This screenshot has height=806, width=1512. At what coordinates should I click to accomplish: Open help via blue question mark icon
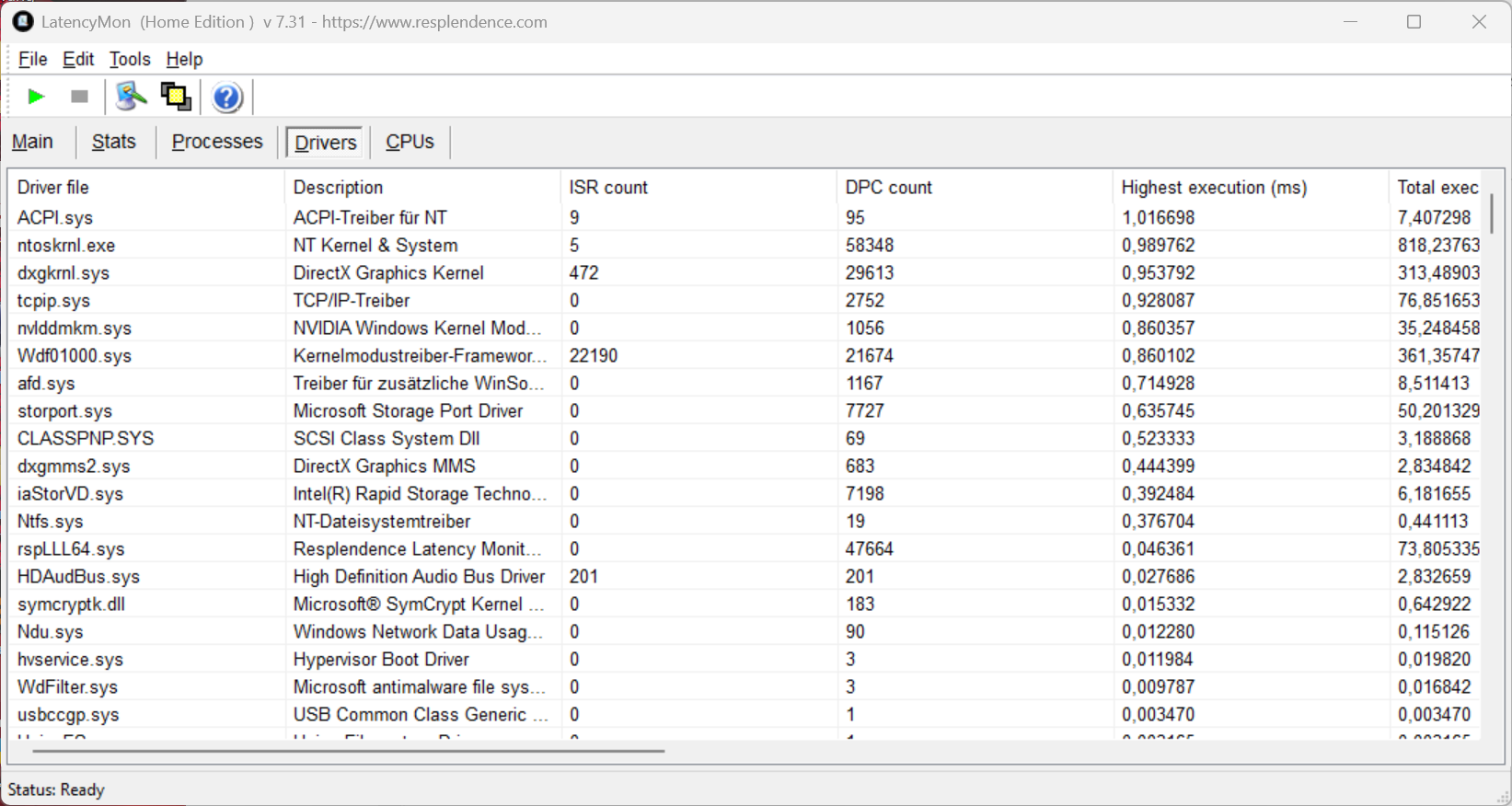tap(226, 97)
